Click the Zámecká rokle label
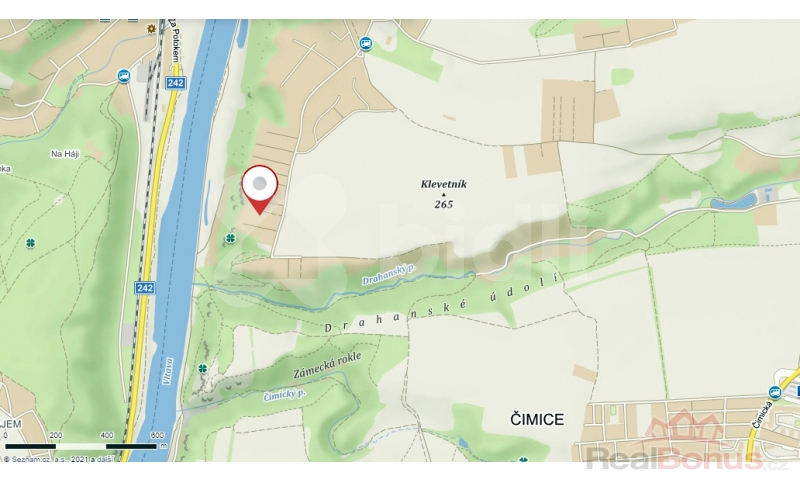The height and width of the screenshot is (480, 800). point(327,365)
